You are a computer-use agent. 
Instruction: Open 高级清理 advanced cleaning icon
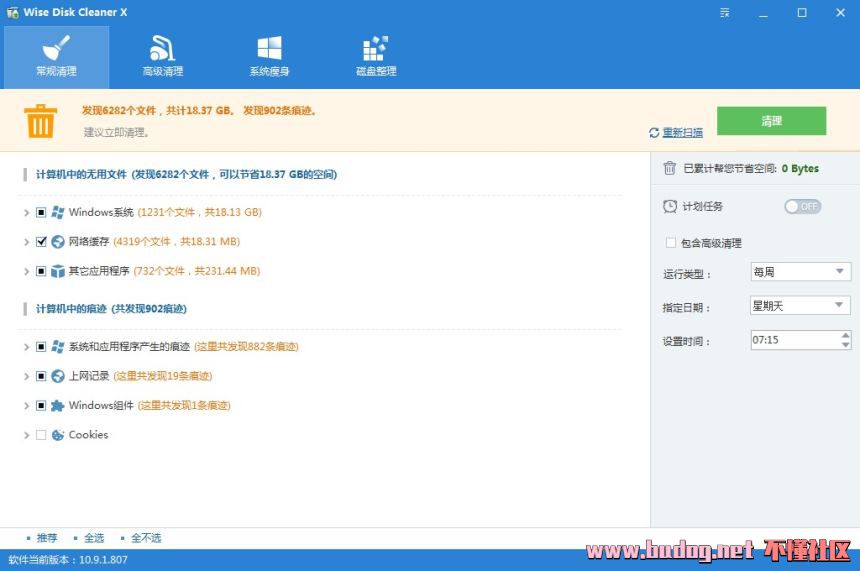pyautogui.click(x=162, y=48)
